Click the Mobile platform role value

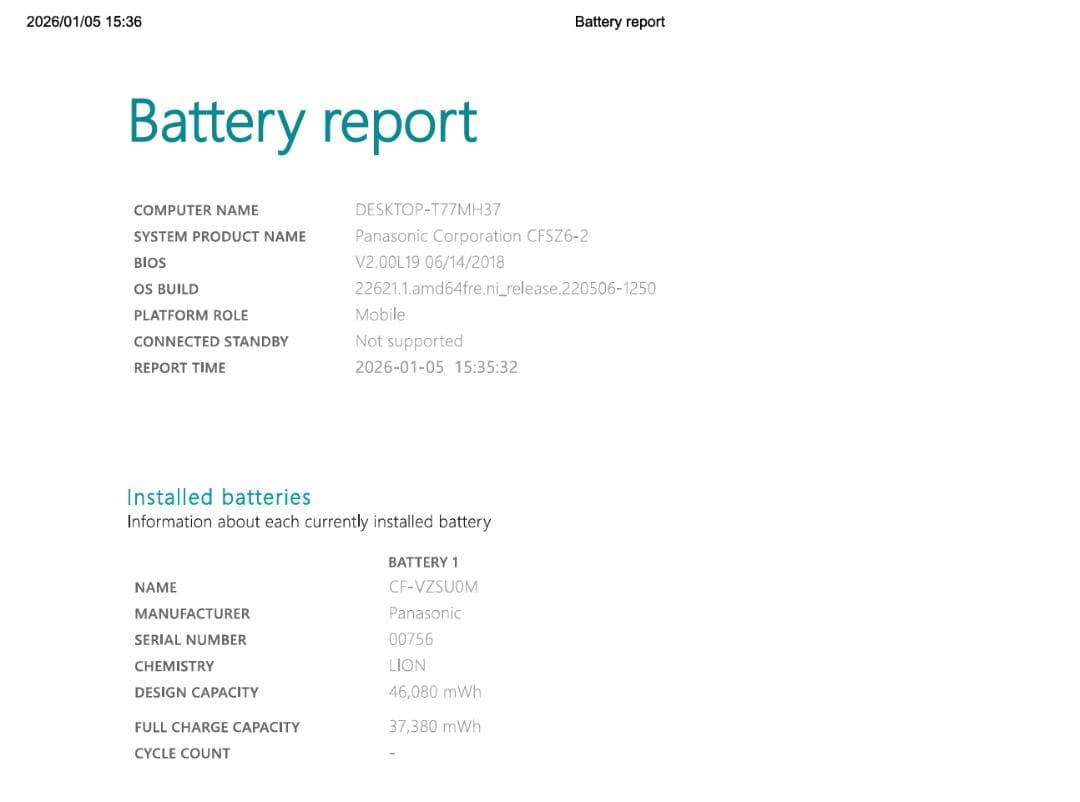380,315
